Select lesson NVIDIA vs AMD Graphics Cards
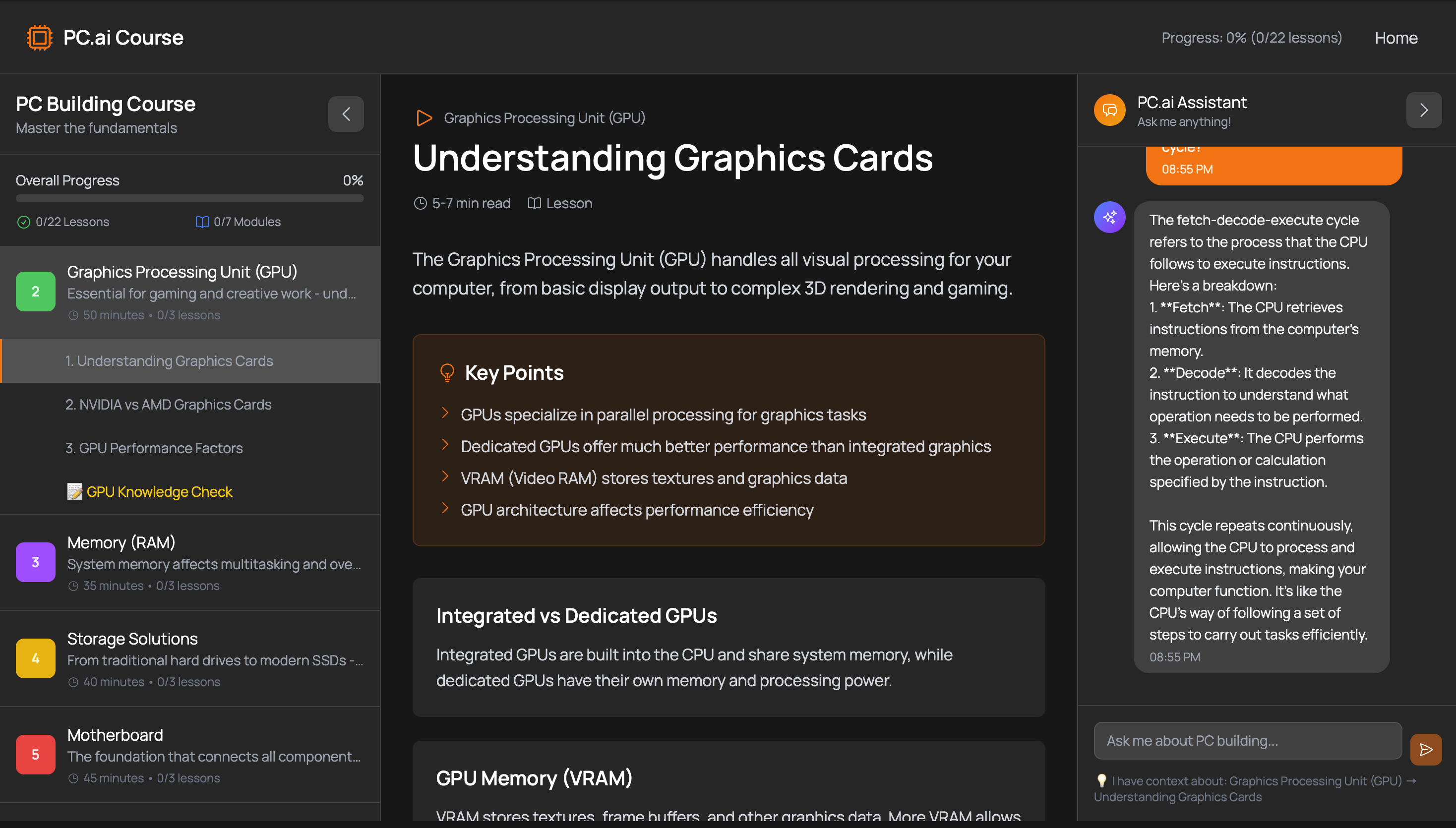 click(168, 405)
